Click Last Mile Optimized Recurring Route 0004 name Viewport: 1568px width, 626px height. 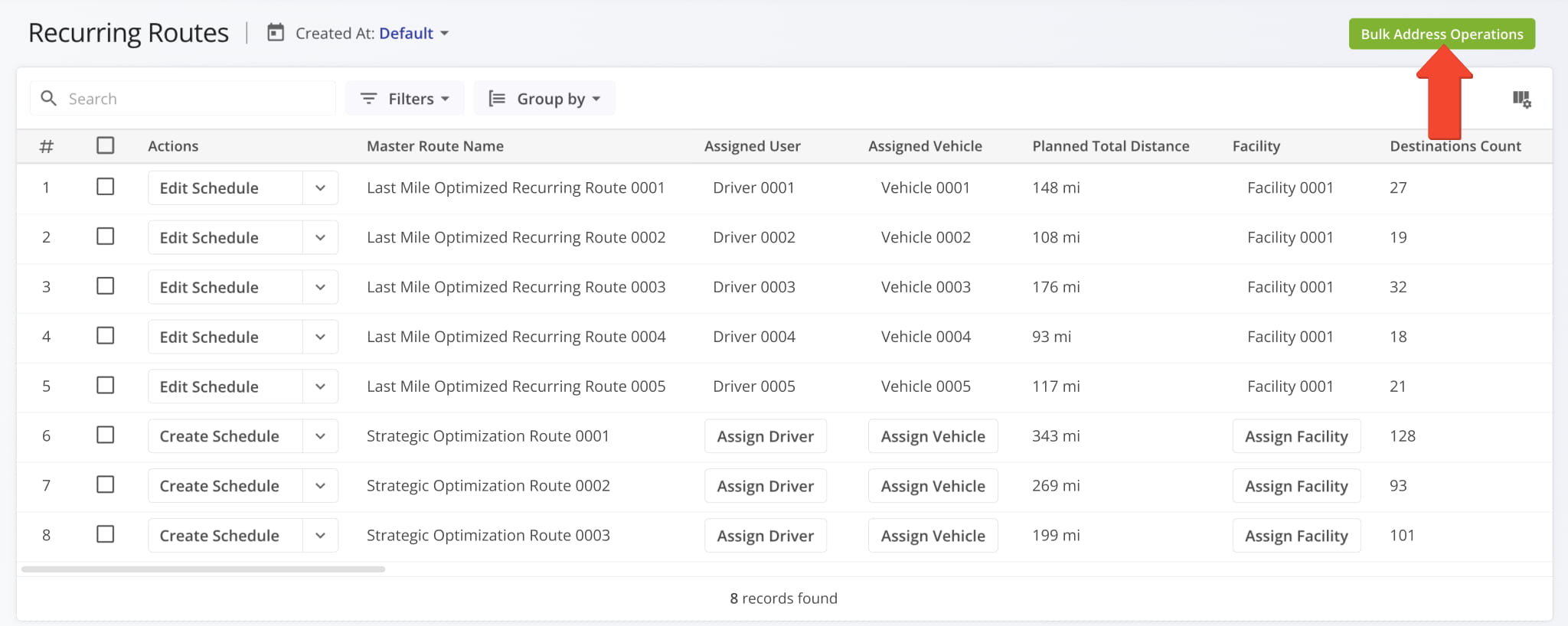[x=516, y=337]
